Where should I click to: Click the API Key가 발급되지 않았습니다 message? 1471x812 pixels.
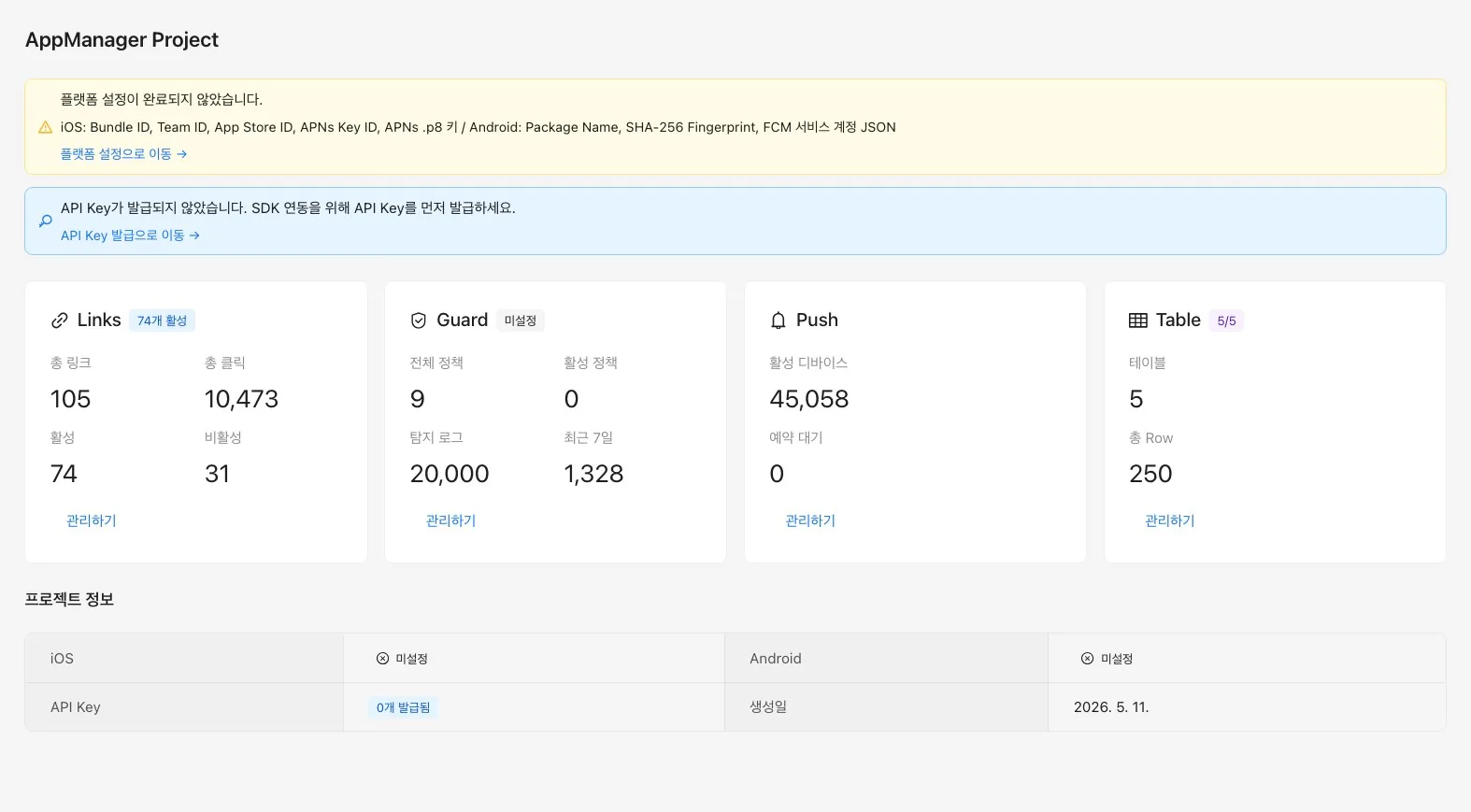(288, 208)
